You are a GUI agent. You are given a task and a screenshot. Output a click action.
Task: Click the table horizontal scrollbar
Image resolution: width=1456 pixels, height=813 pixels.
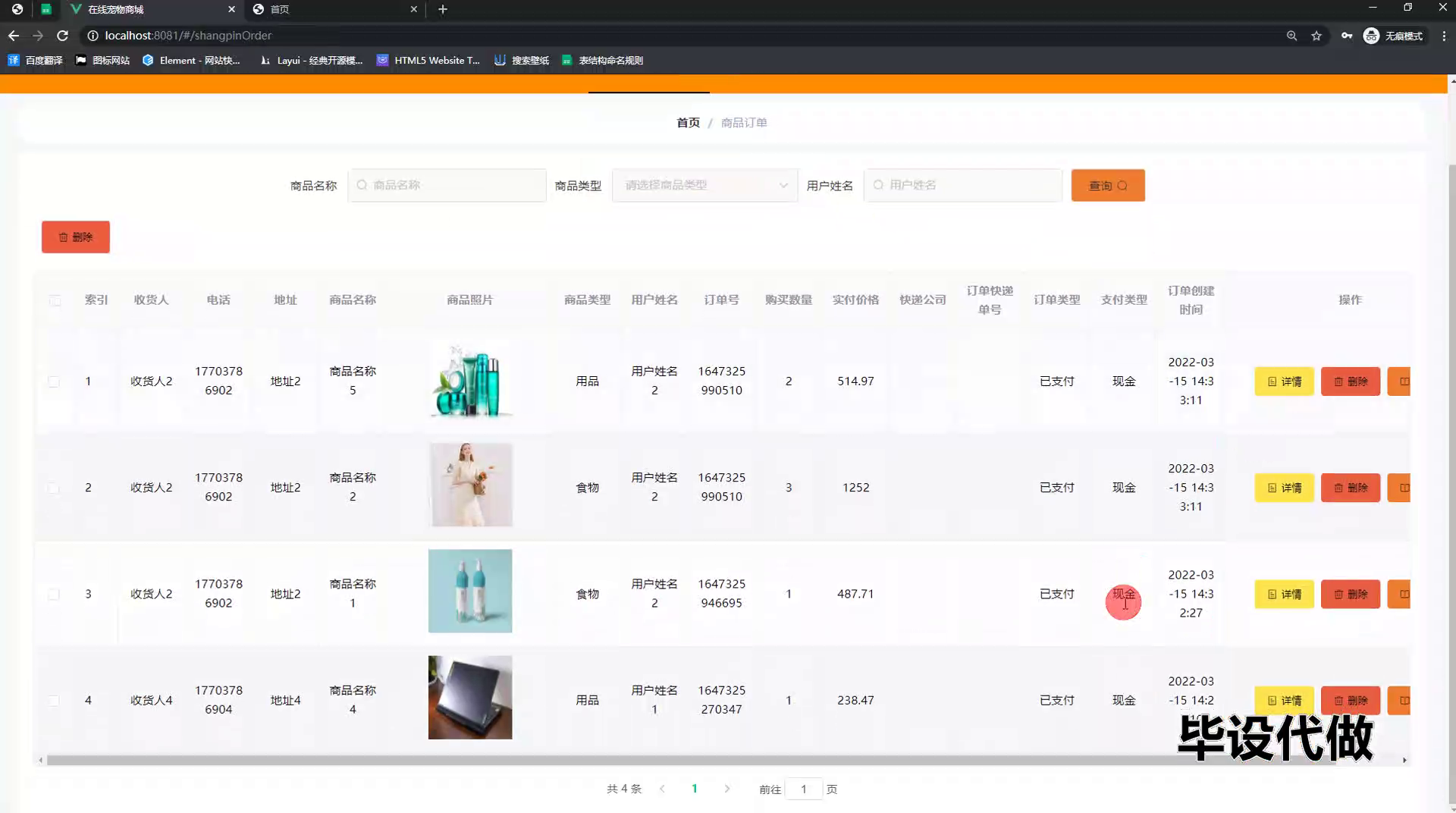(x=690, y=760)
